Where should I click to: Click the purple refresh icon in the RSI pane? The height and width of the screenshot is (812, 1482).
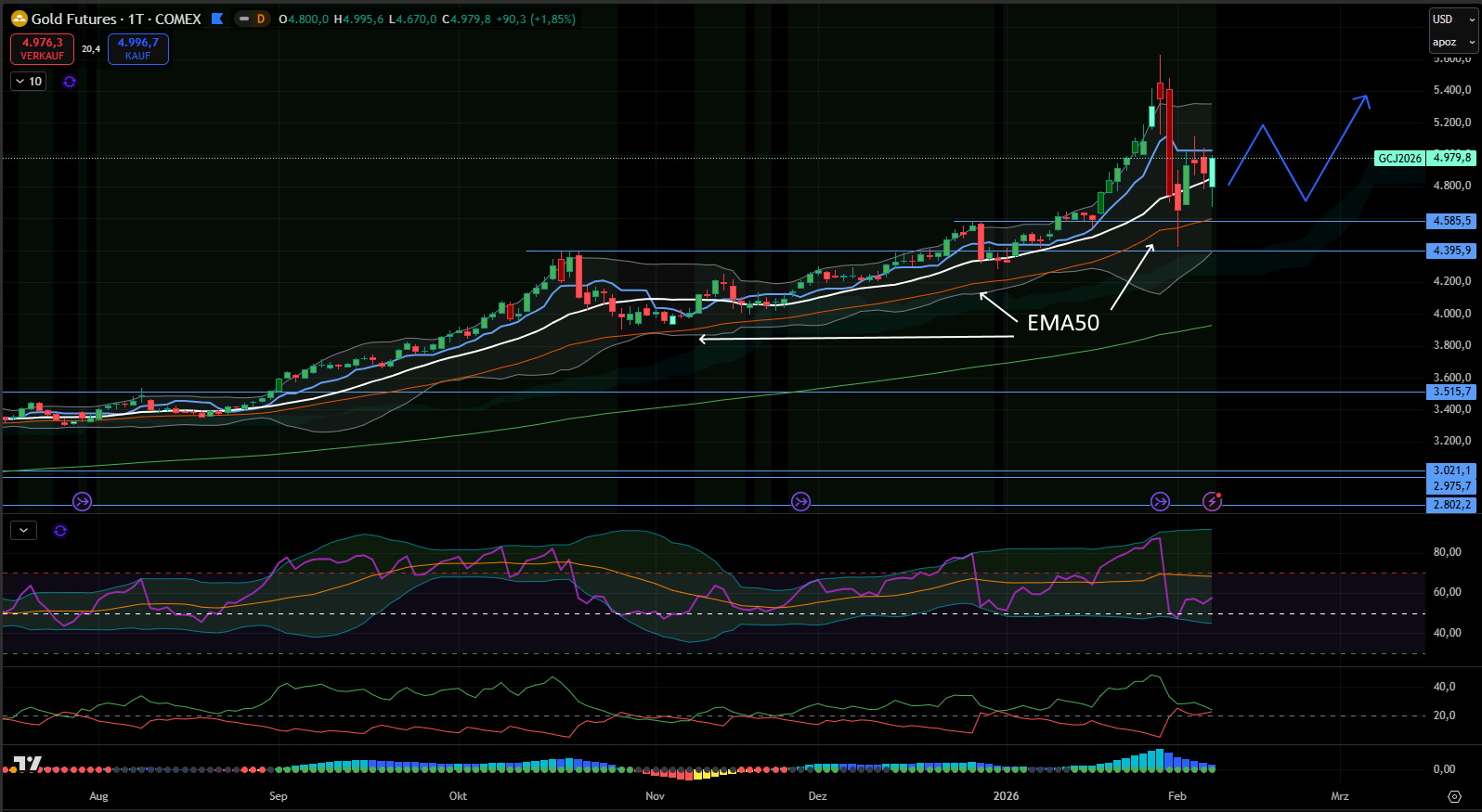click(x=60, y=531)
